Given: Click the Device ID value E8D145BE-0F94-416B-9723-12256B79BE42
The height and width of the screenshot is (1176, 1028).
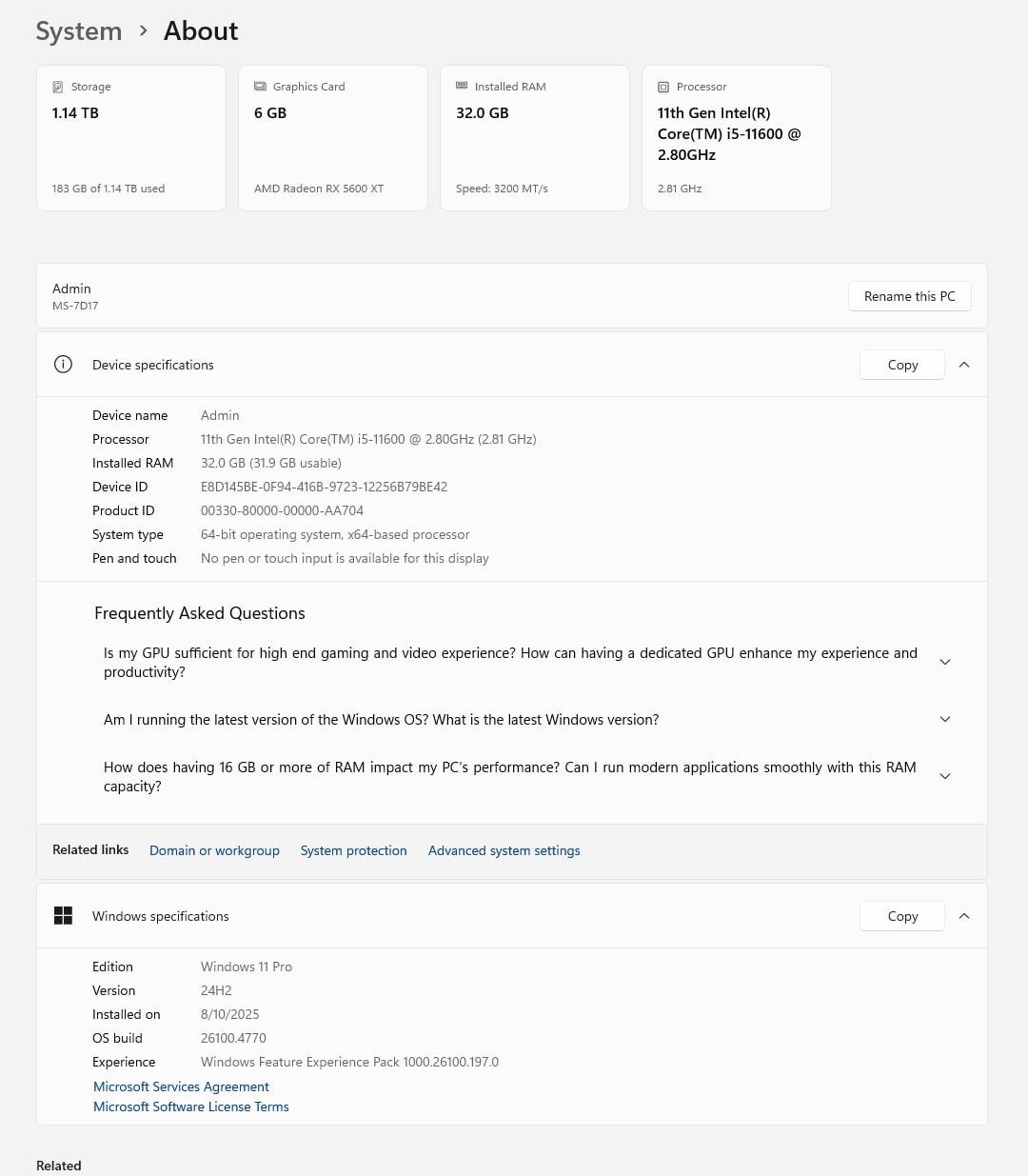Looking at the screenshot, I should (324, 487).
